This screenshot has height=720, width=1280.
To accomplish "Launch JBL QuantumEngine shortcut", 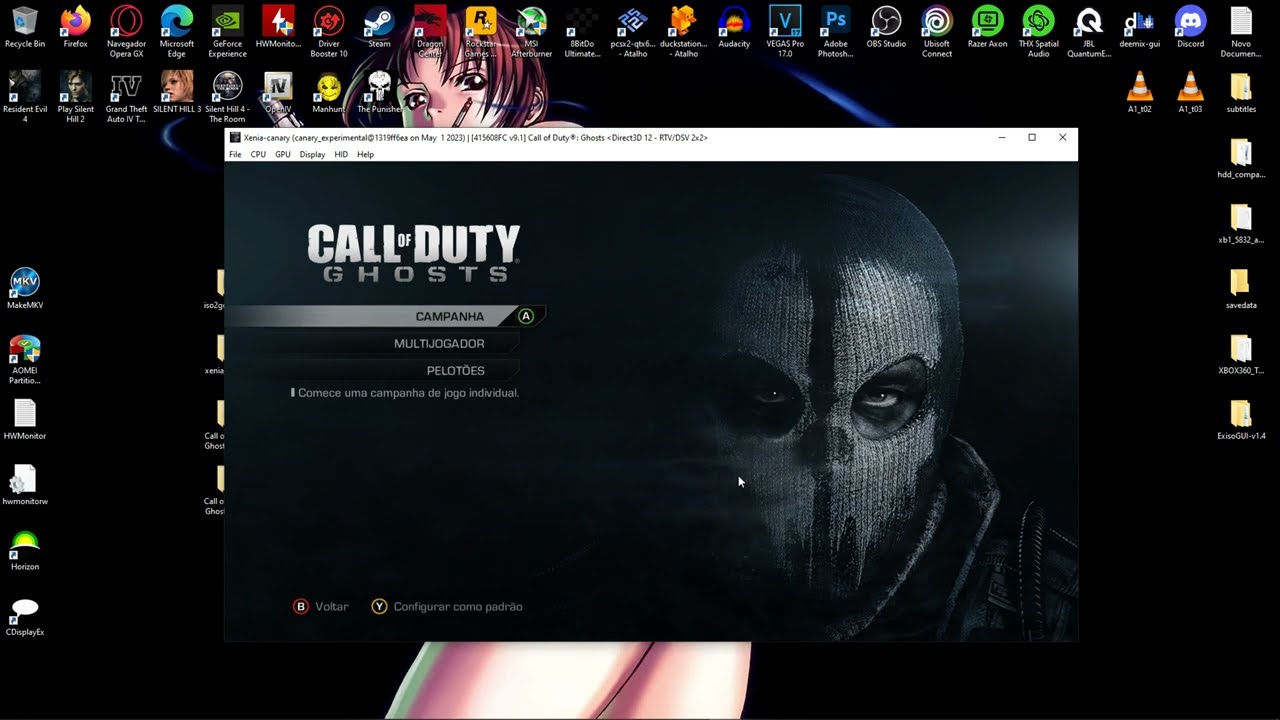I will [x=1089, y=32].
